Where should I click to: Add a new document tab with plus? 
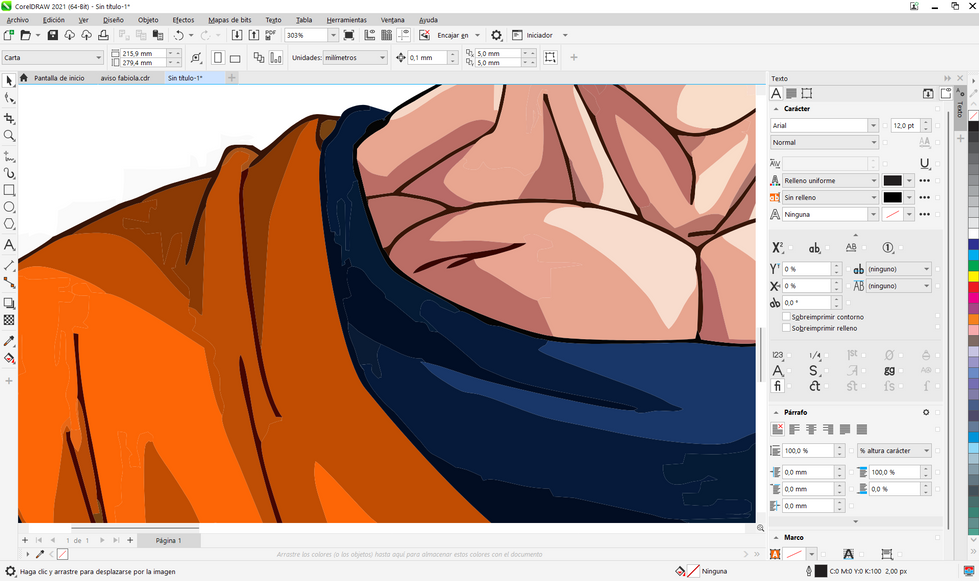[231, 78]
